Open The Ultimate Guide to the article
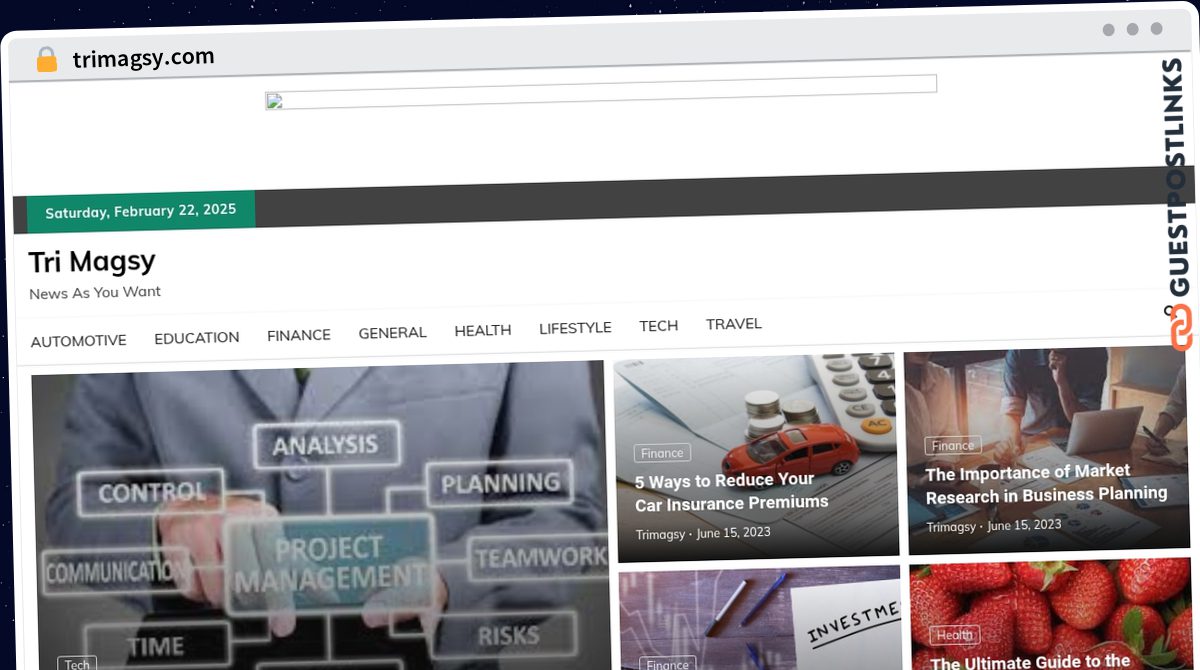 pos(1031,661)
